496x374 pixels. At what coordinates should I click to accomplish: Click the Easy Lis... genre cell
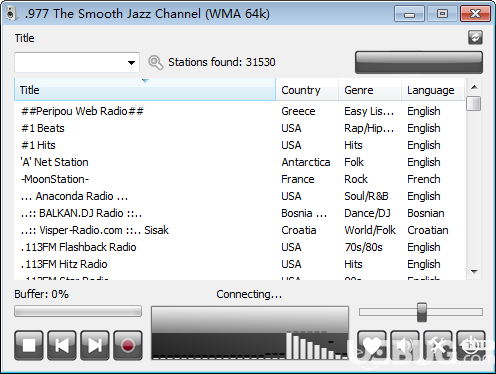(x=369, y=111)
